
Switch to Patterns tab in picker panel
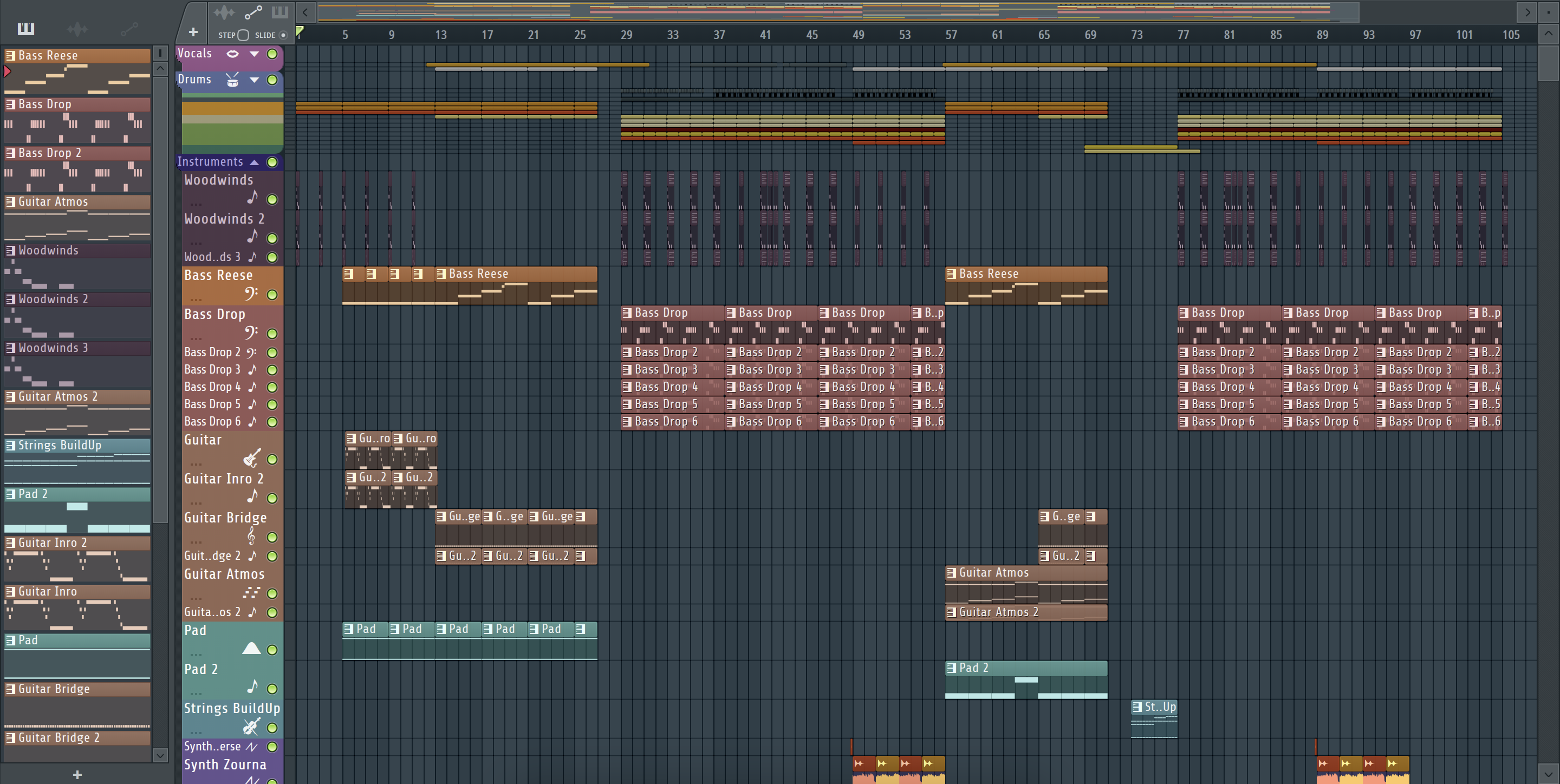click(x=26, y=29)
